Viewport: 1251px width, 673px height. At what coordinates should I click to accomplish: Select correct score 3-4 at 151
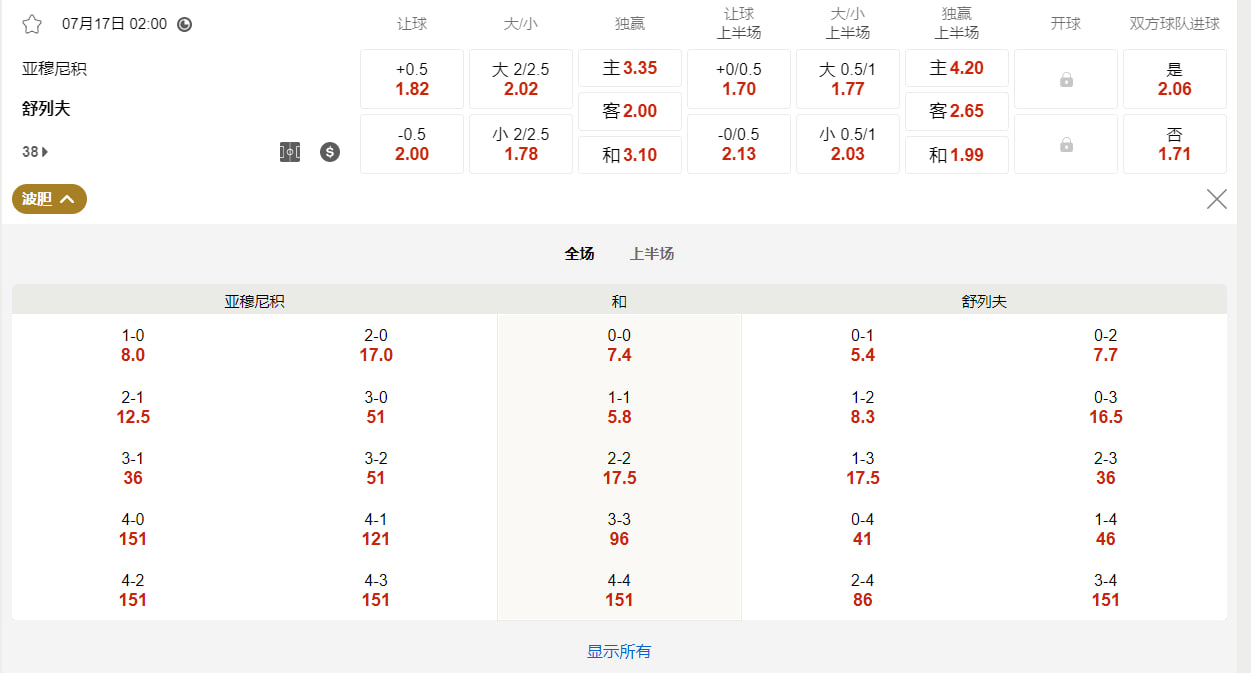(x=1106, y=590)
